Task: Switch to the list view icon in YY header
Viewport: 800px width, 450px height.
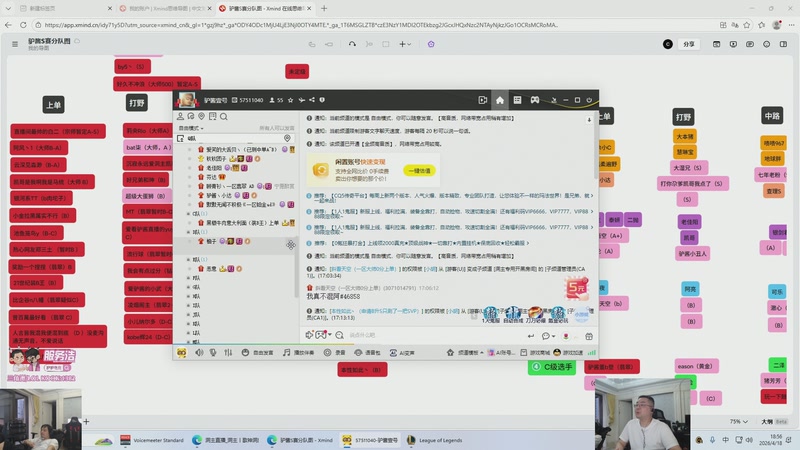Action: tap(517, 100)
